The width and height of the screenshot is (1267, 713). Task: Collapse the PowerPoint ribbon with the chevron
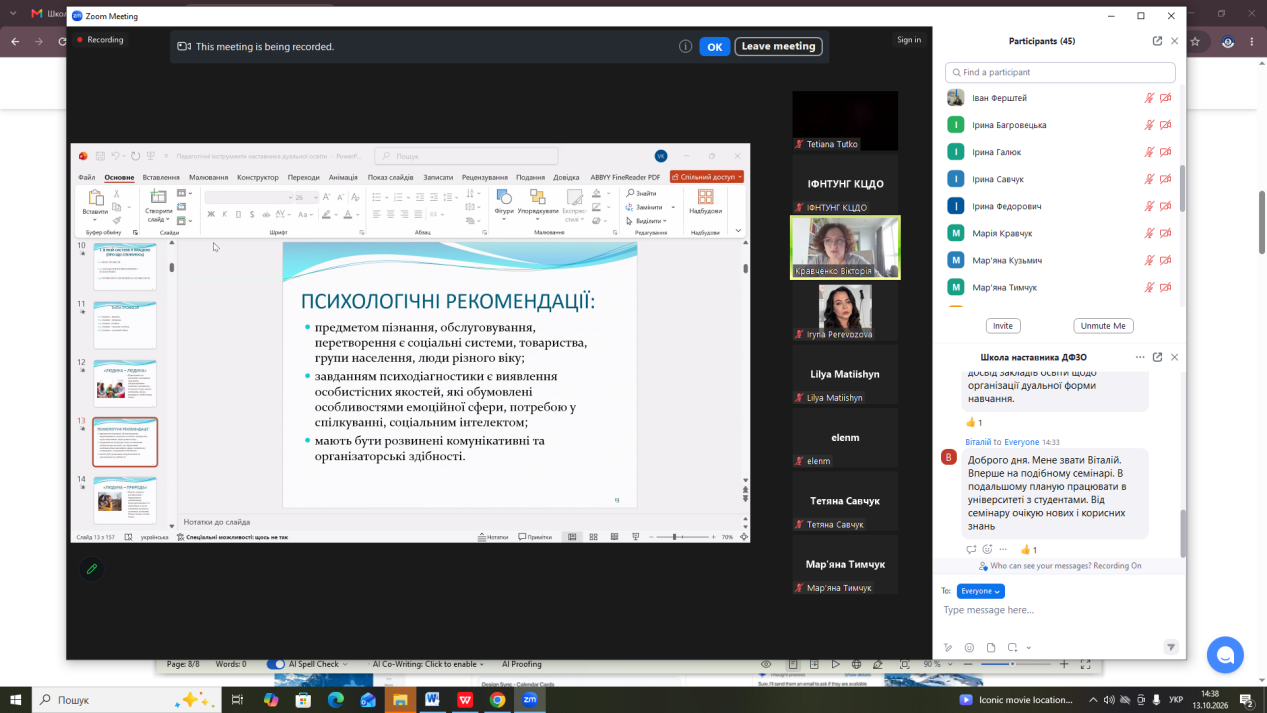click(739, 231)
